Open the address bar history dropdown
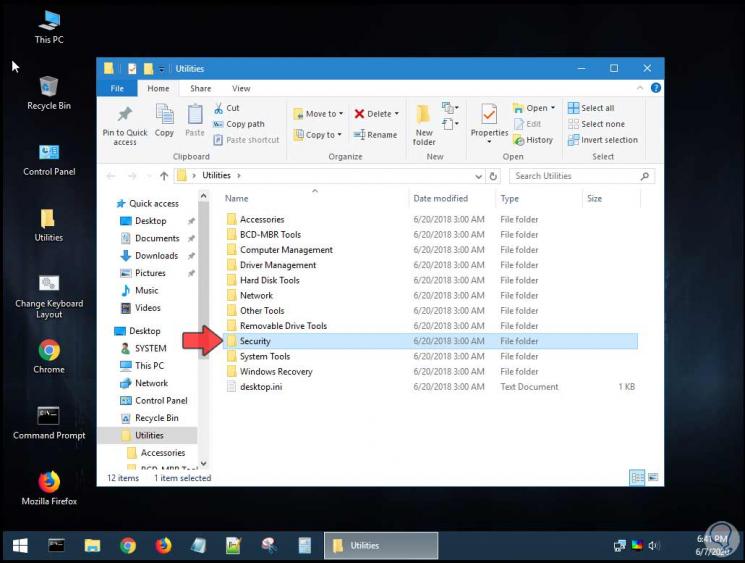Screen dimensions: 745x563 point(478,176)
